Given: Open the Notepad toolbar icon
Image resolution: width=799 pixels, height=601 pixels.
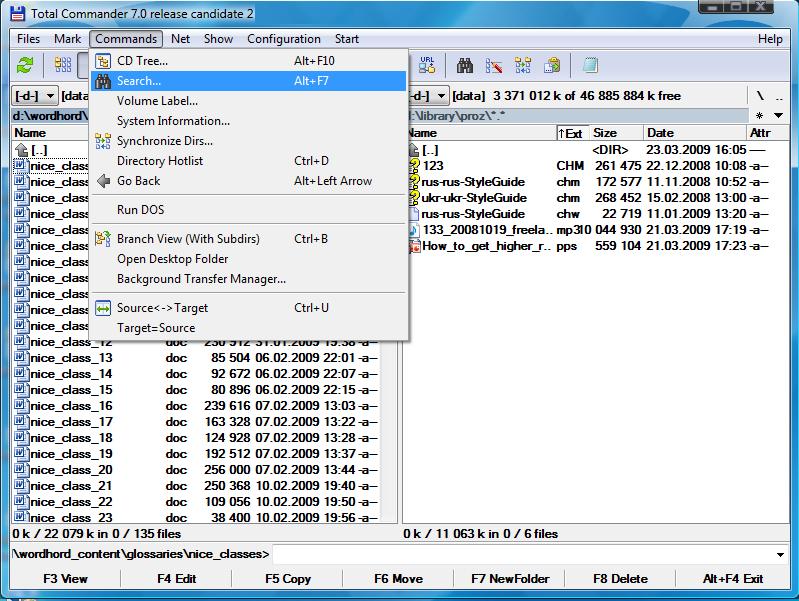Looking at the screenshot, I should pyautogui.click(x=590, y=65).
